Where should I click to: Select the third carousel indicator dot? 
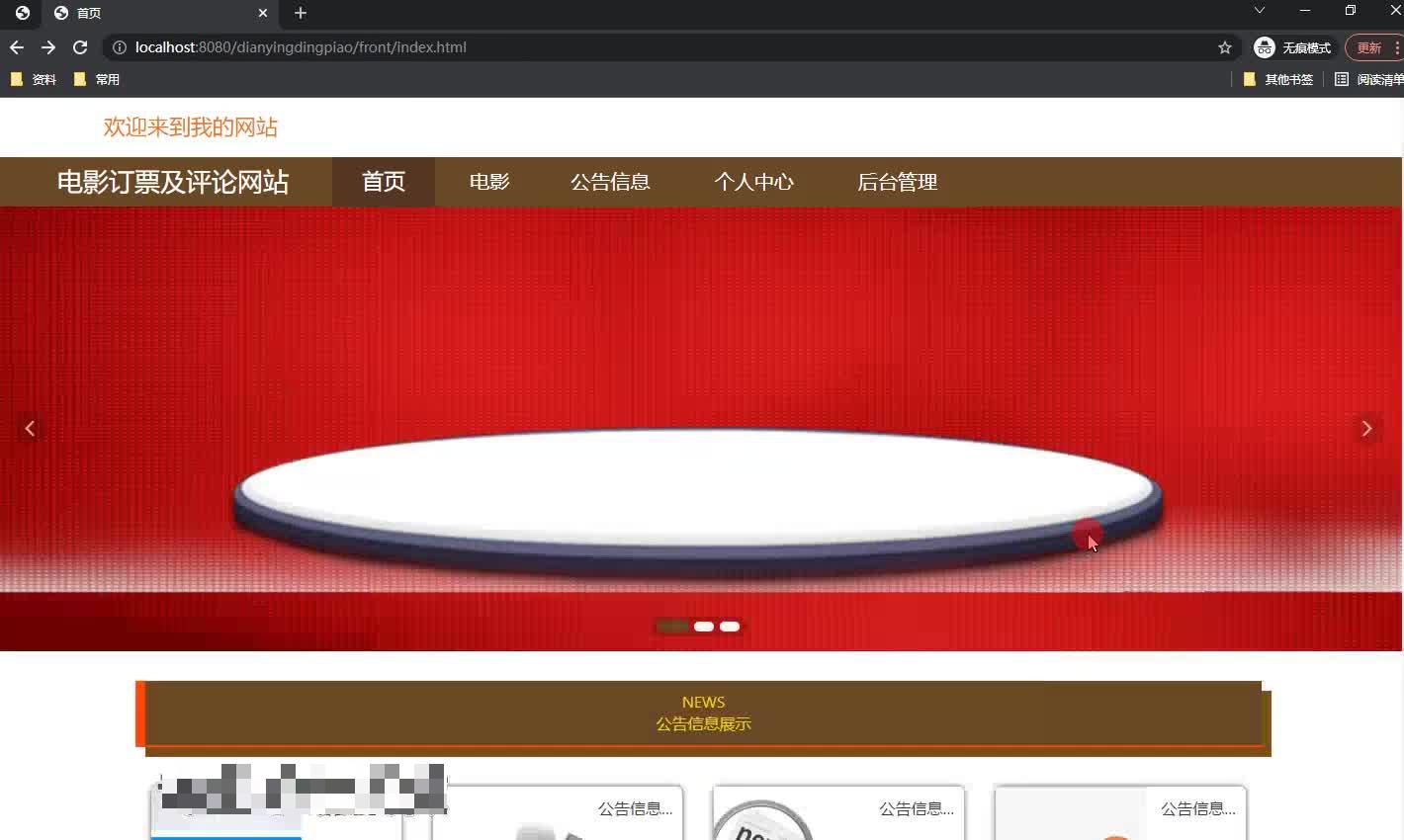[x=730, y=627]
